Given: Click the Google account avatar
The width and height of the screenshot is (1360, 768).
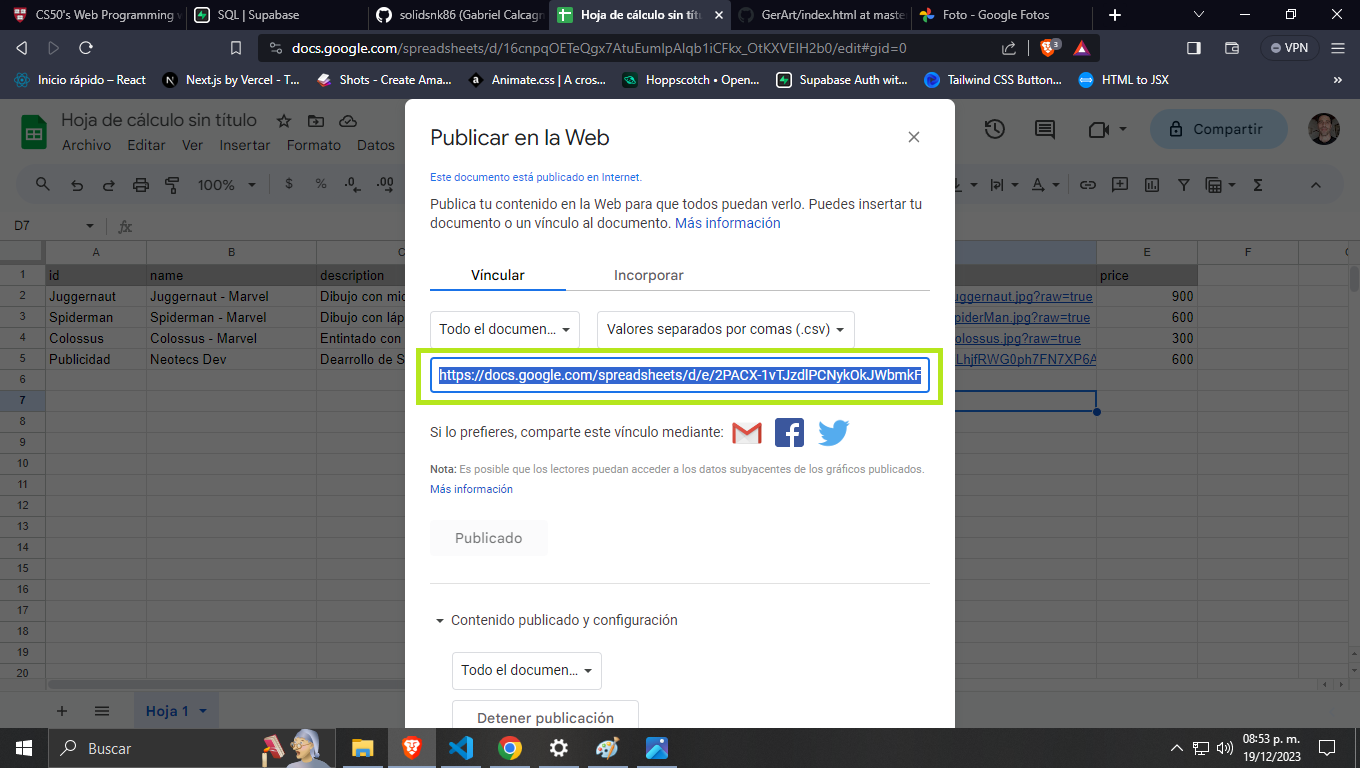Looking at the screenshot, I should [x=1324, y=129].
